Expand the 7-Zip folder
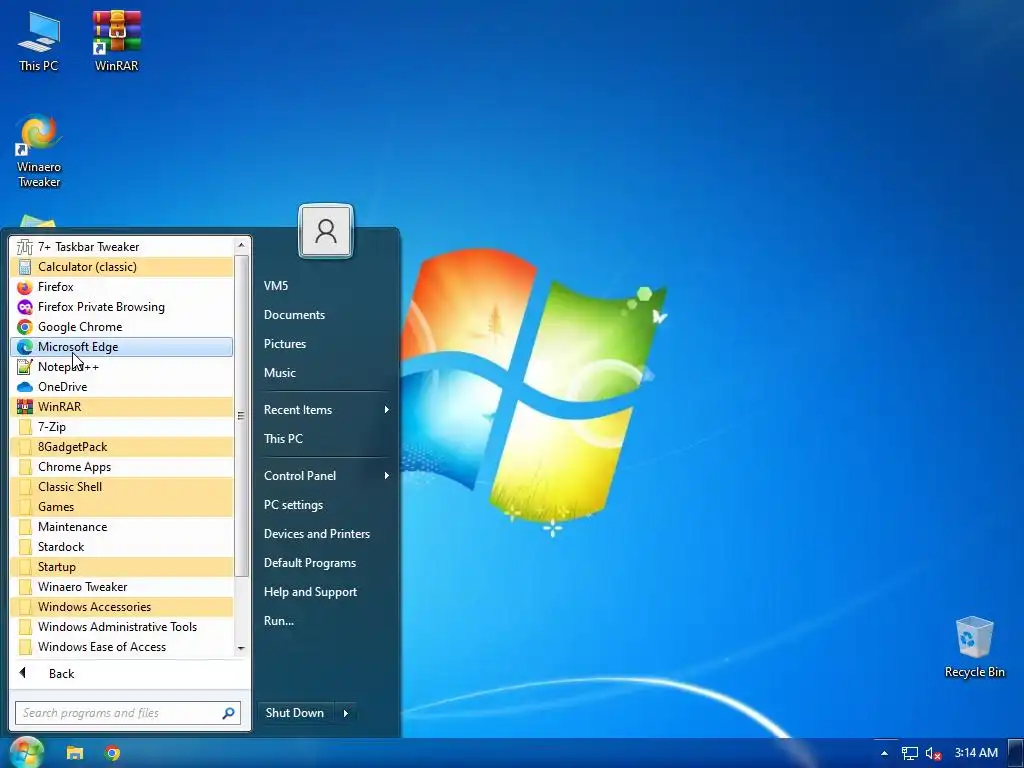Viewport: 1024px width, 768px height. [122, 427]
